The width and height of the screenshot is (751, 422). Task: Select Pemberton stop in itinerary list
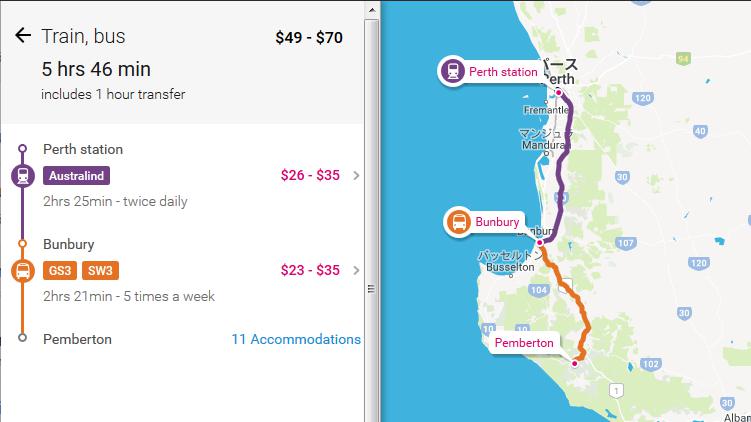coord(77,339)
